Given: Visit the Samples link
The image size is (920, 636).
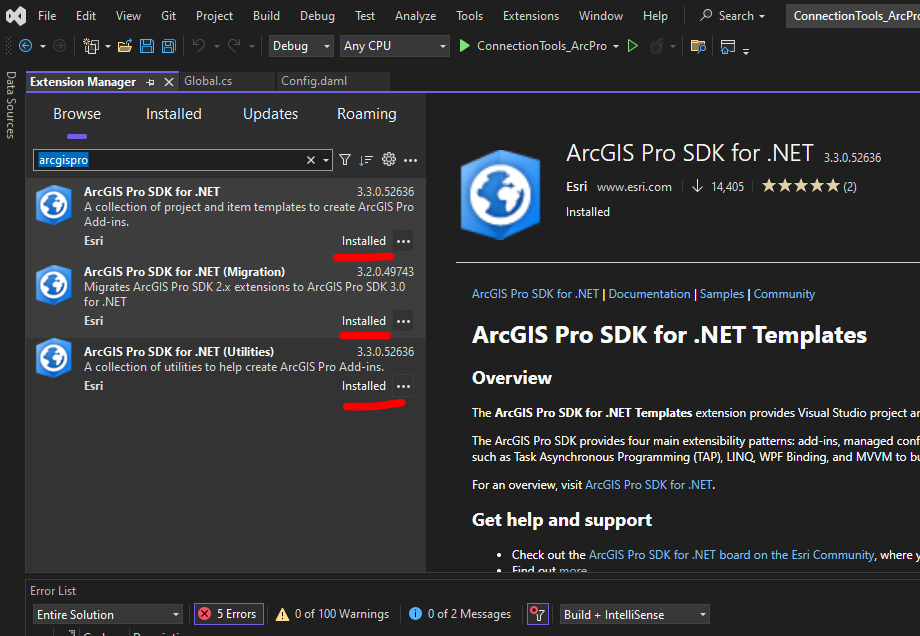Looking at the screenshot, I should pyautogui.click(x=722, y=293).
